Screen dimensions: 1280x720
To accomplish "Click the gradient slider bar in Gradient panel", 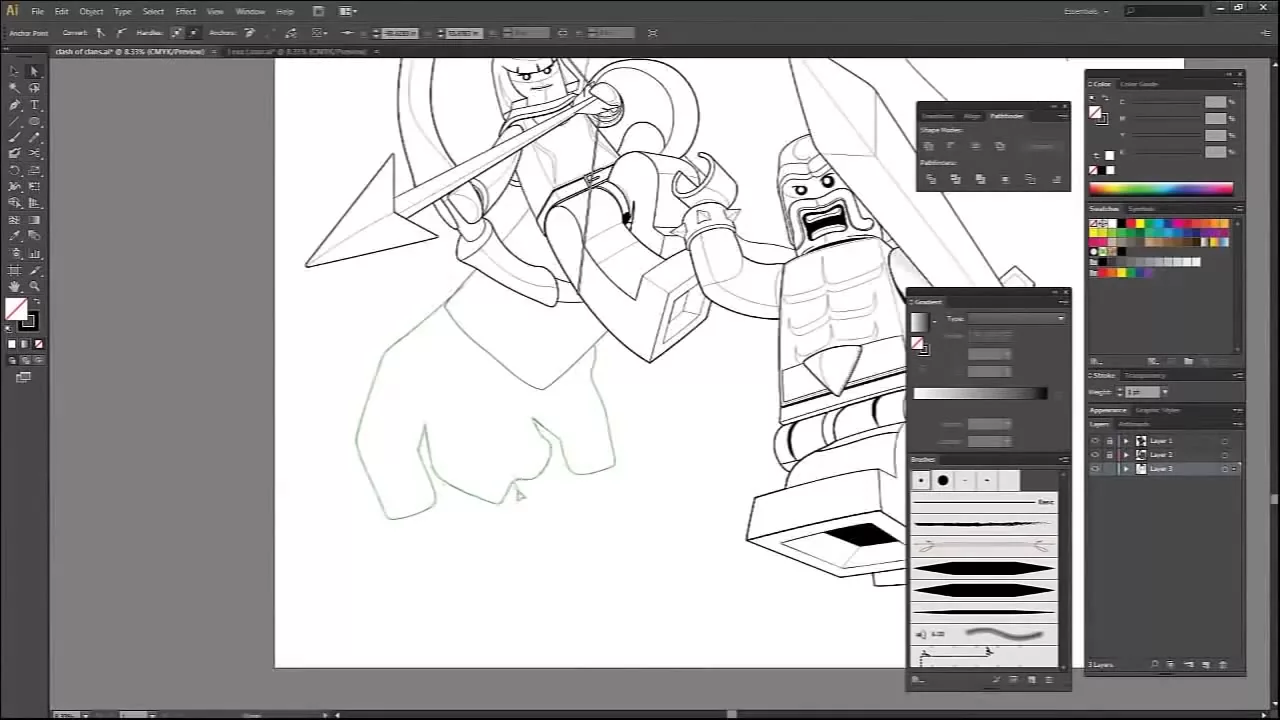I will click(980, 393).
